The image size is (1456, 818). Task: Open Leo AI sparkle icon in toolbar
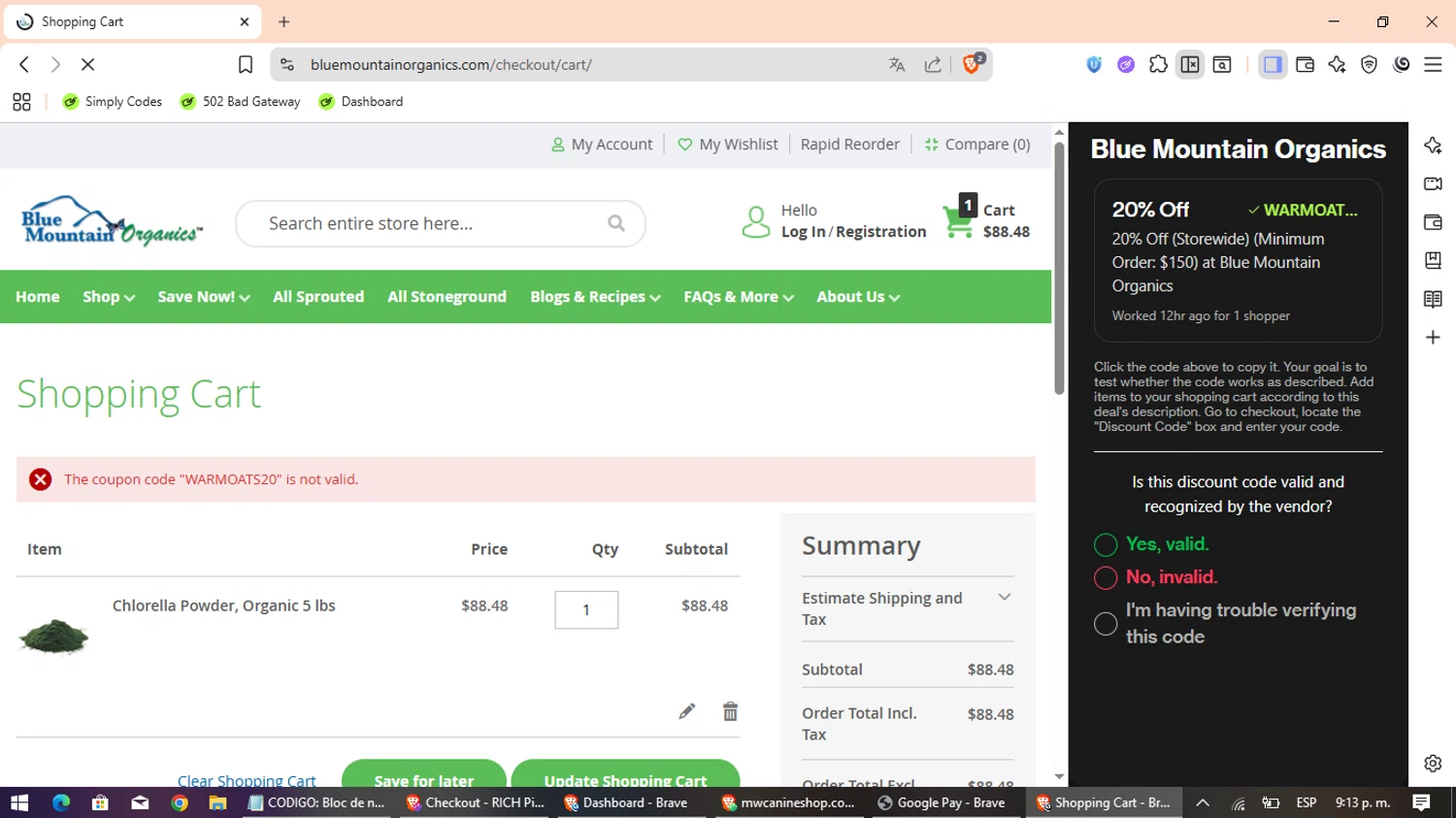coord(1337,65)
